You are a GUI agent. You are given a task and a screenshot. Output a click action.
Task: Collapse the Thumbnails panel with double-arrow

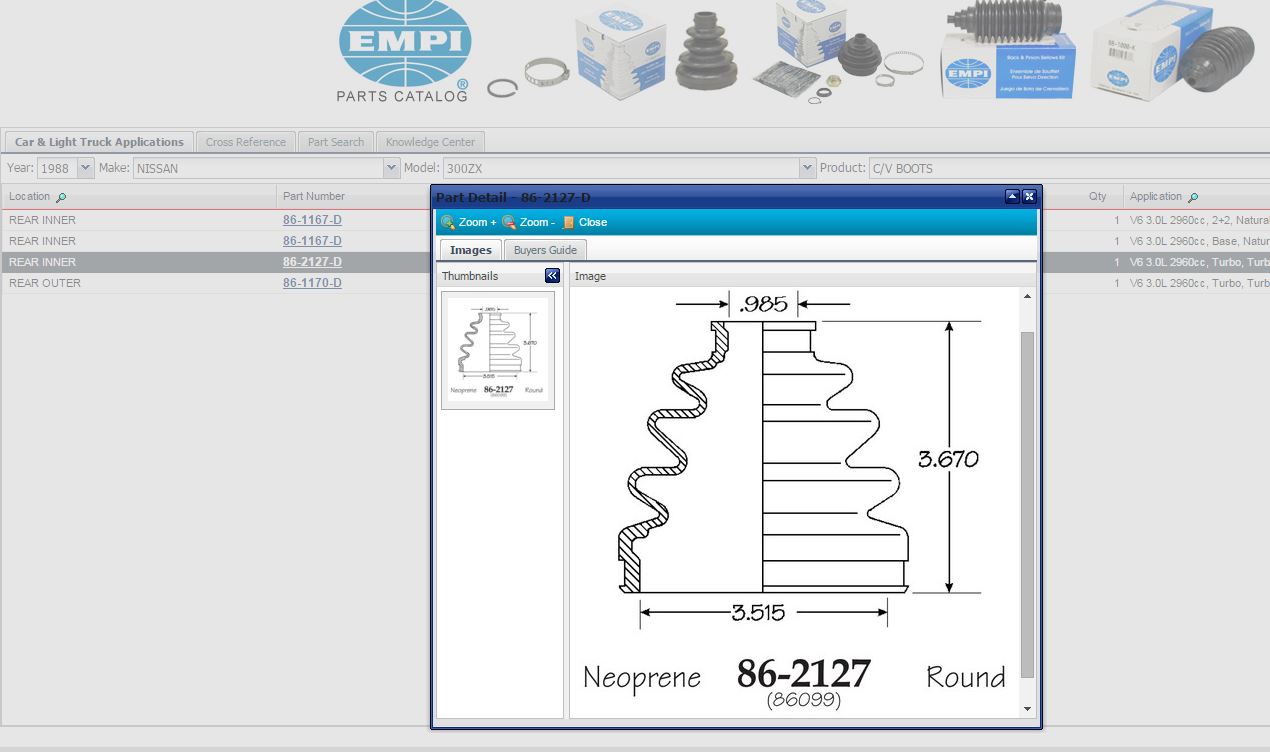tap(552, 275)
